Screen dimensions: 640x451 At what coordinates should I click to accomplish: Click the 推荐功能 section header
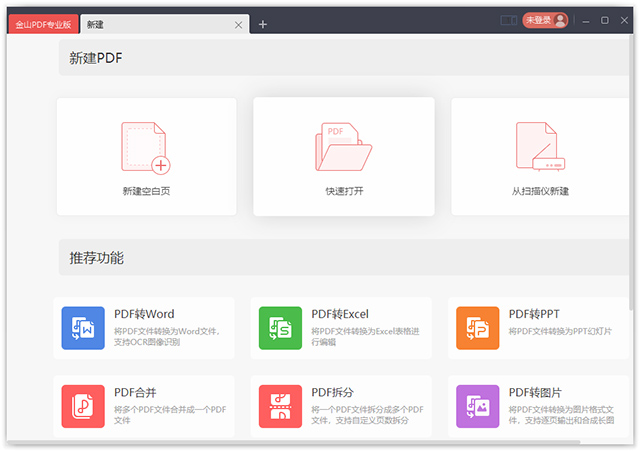pos(343,258)
